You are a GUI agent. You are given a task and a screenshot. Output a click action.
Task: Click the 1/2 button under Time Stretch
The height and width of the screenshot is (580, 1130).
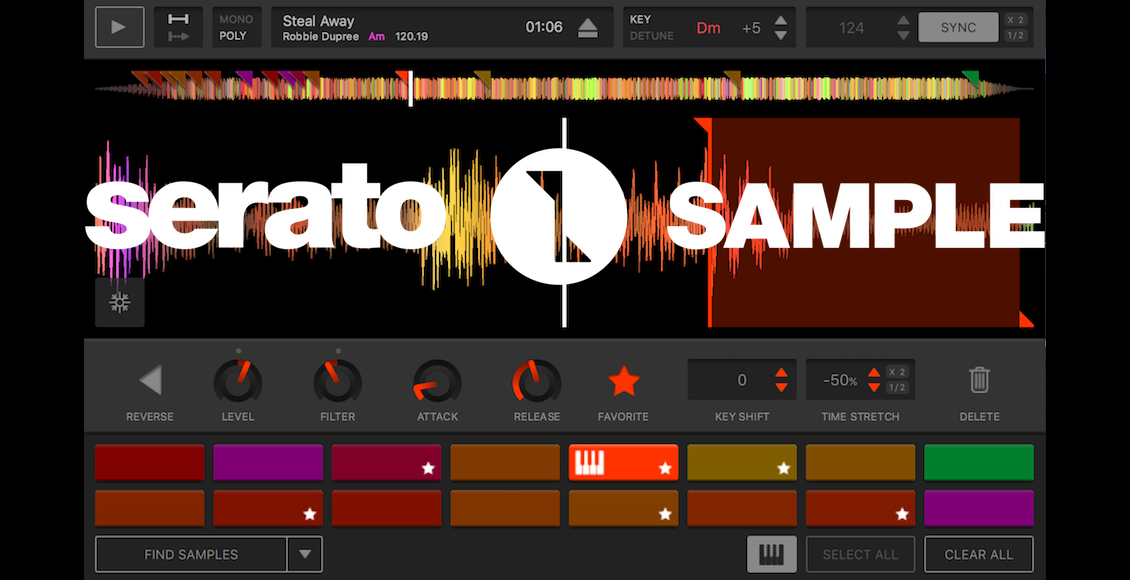click(899, 388)
